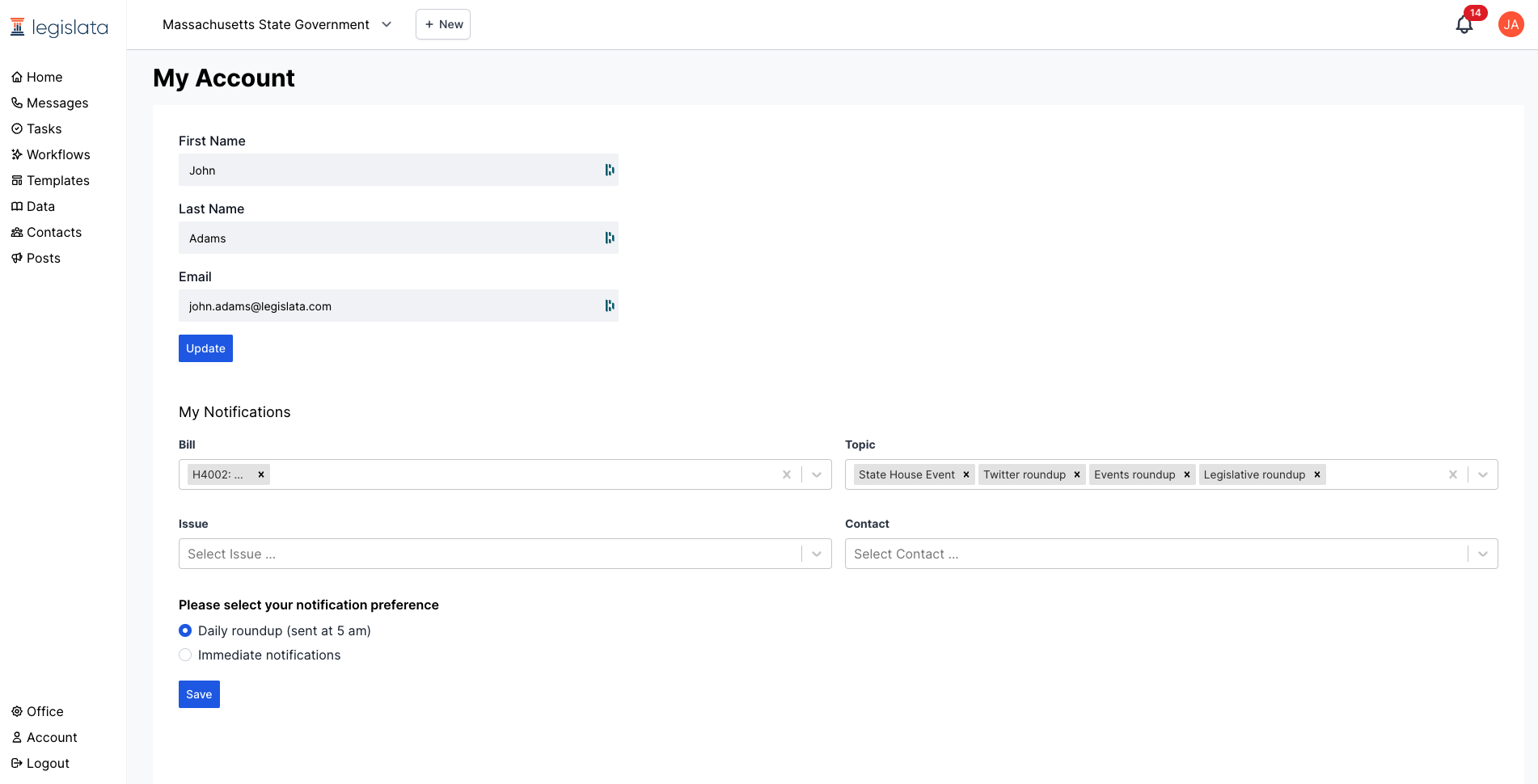The width and height of the screenshot is (1538, 784).
Task: Remove the H4002 bill tag
Action: [261, 474]
